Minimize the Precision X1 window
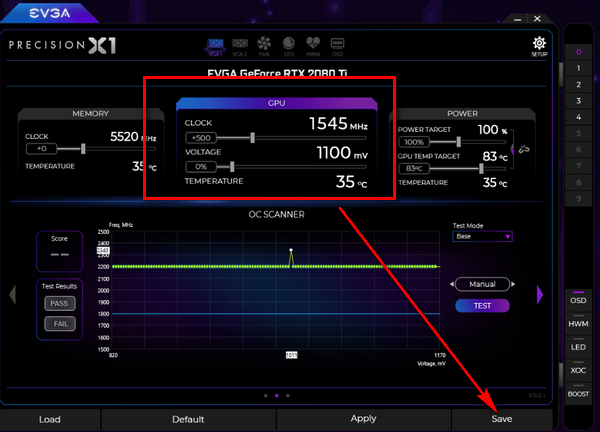 [x=518, y=19]
